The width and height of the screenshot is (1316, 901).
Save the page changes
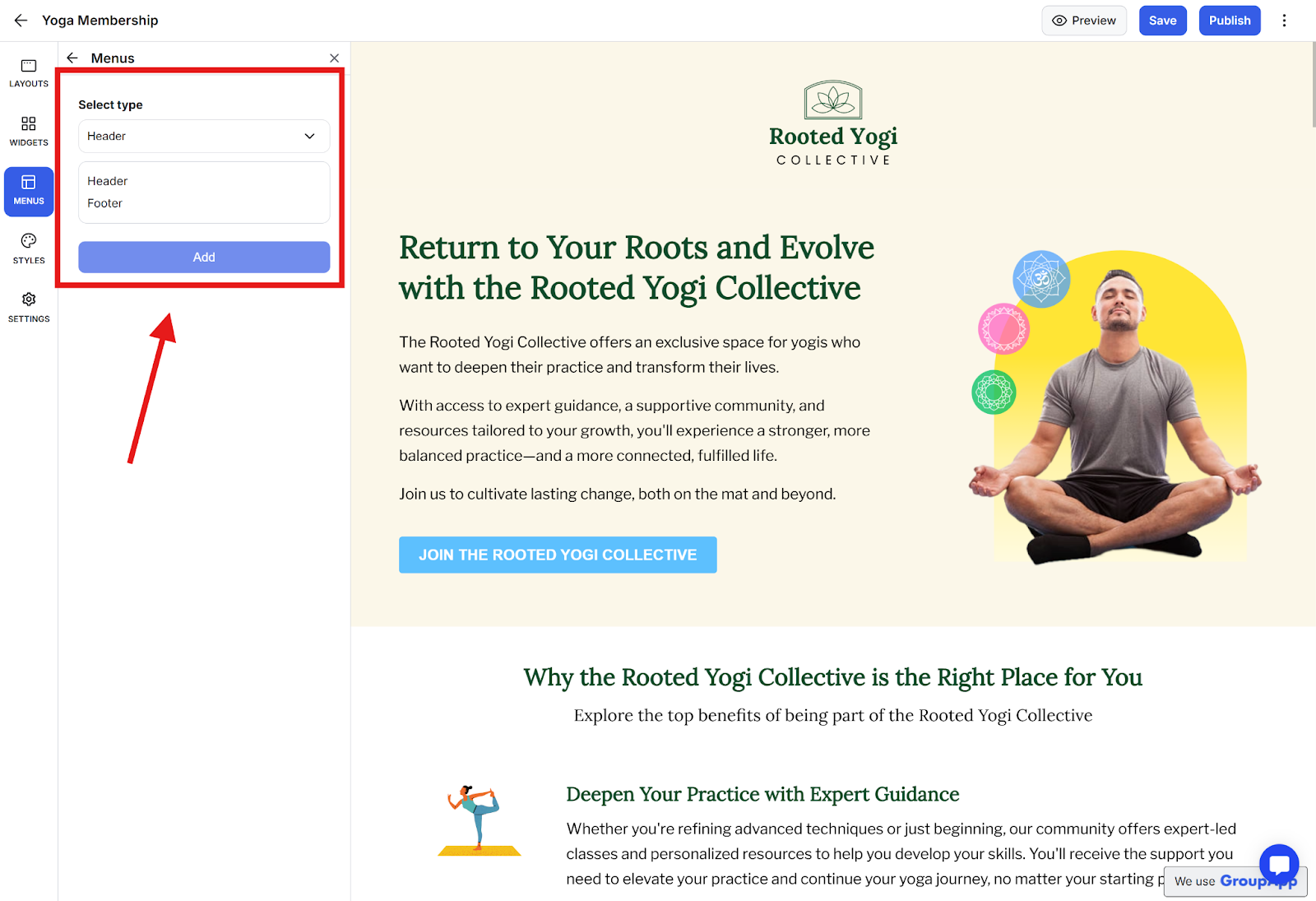[x=1162, y=21]
